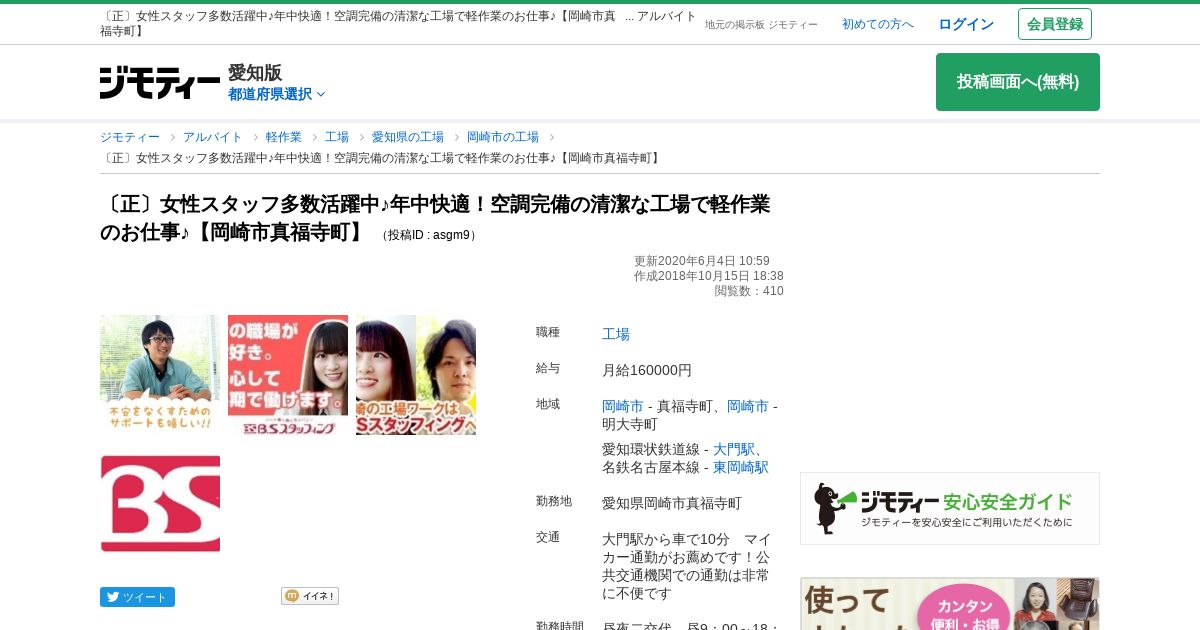
Task: Open 岡崎市の工場 breadcrumb
Action: [x=503, y=137]
